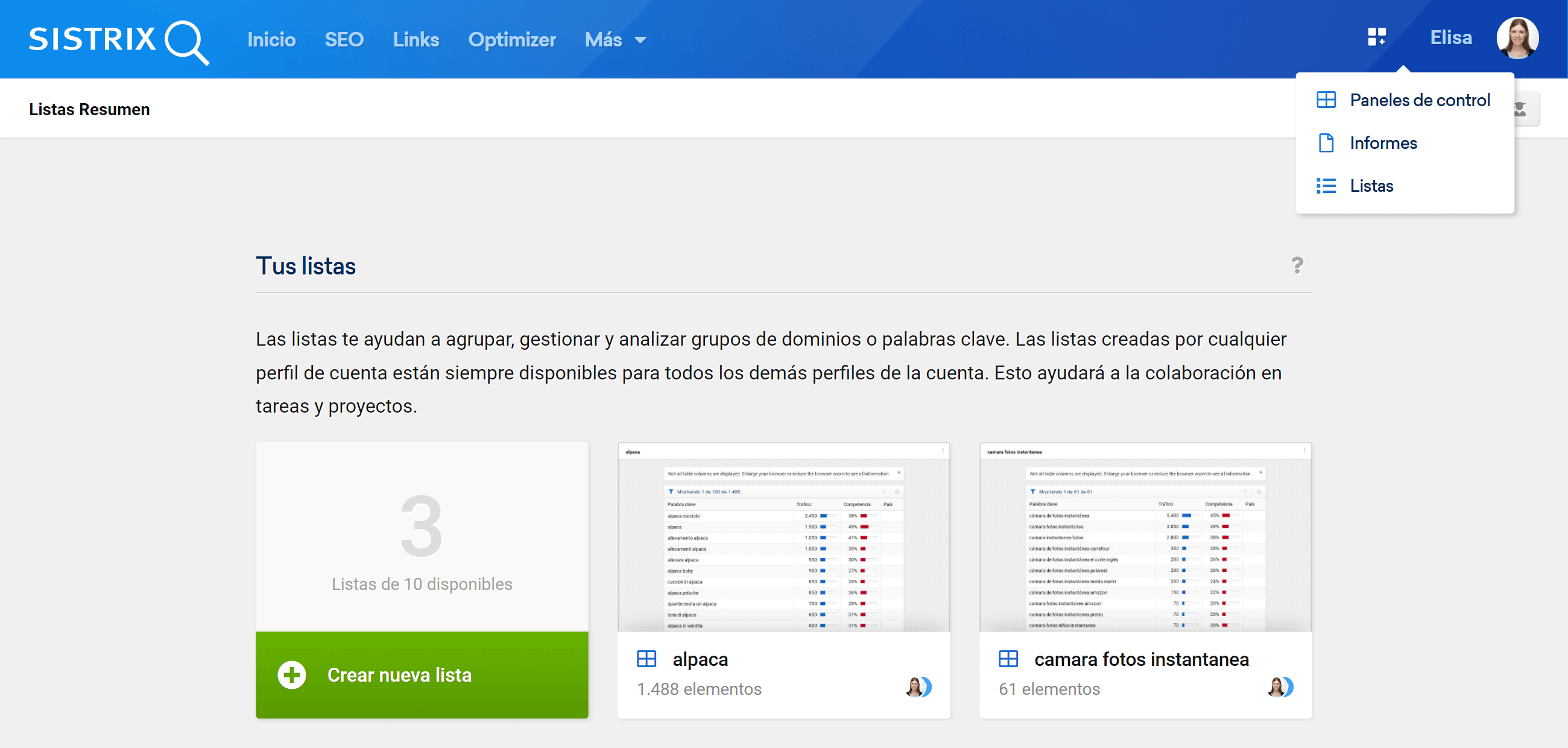The image size is (1568, 748).
Task: Click the "Listas de 10 disponibles" text
Action: pyautogui.click(x=422, y=585)
